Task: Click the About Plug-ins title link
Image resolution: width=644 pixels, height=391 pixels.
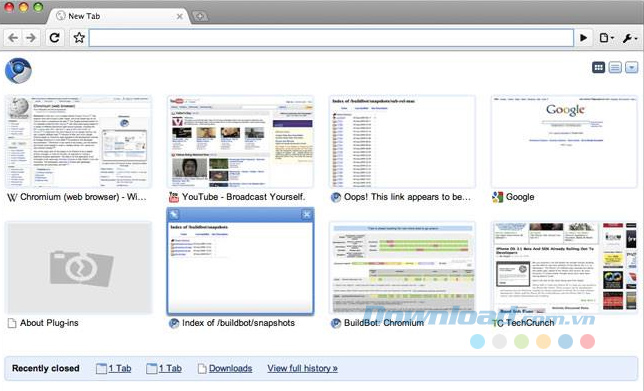Action: [x=49, y=323]
